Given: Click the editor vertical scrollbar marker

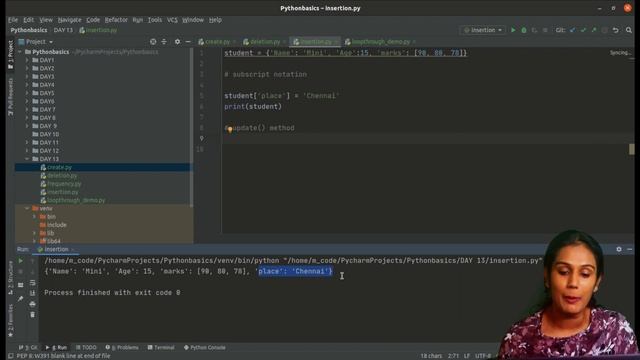Looking at the screenshot, I should coord(631,149).
